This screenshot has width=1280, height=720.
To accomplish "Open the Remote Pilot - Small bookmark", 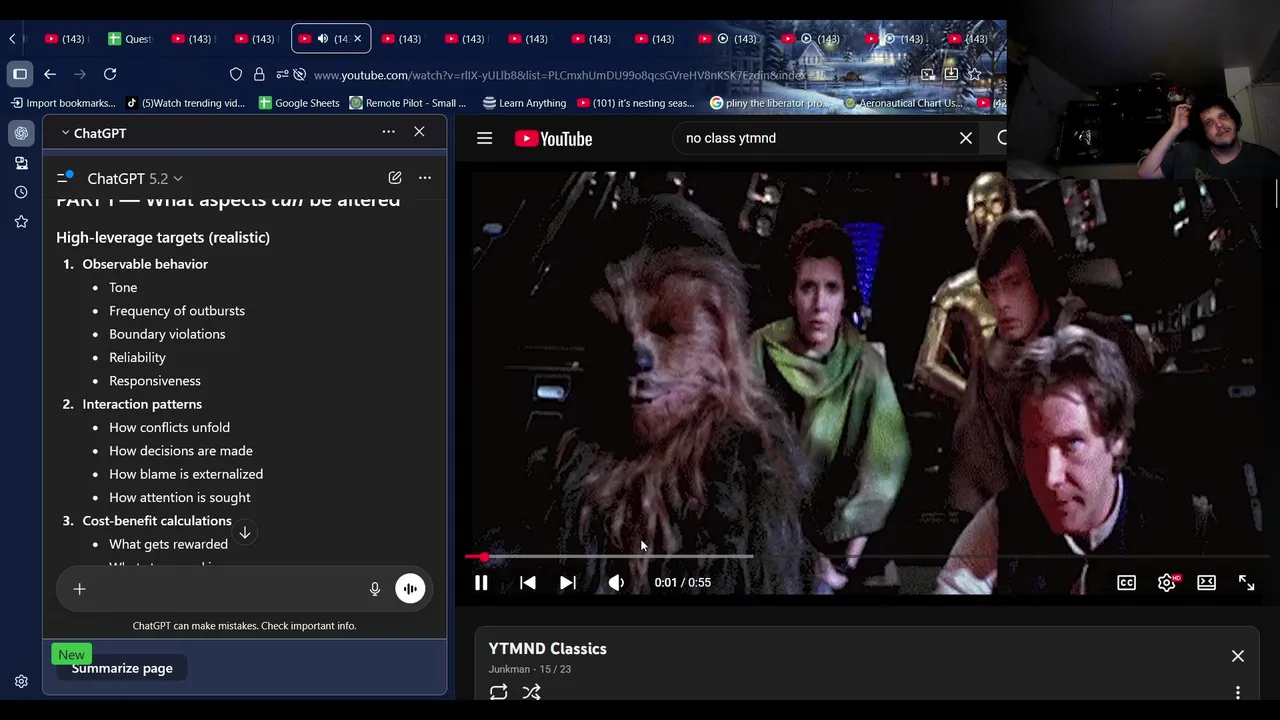I will [408, 103].
